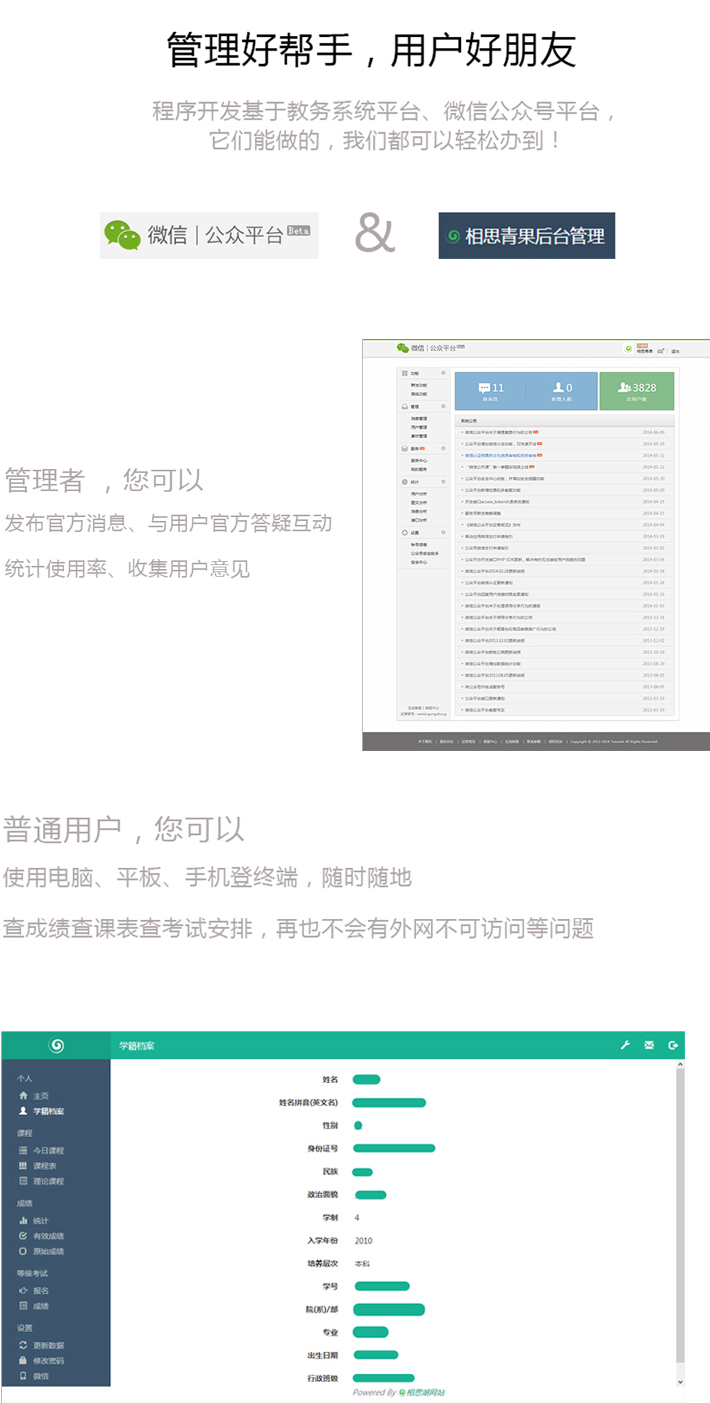Open the 11 新消息 card
710x1403 pixels.
491,391
